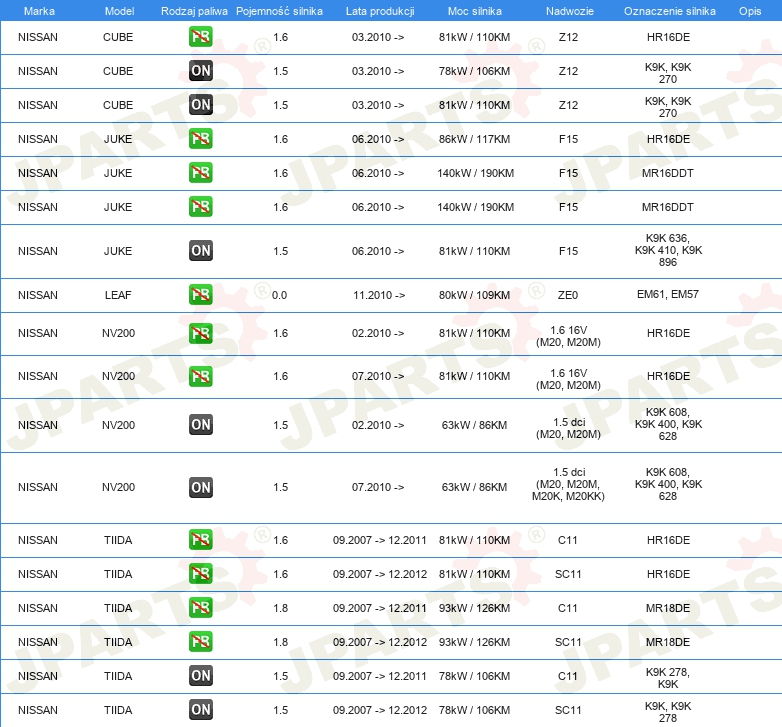Click the Pojemność silnika column header

[x=279, y=11]
